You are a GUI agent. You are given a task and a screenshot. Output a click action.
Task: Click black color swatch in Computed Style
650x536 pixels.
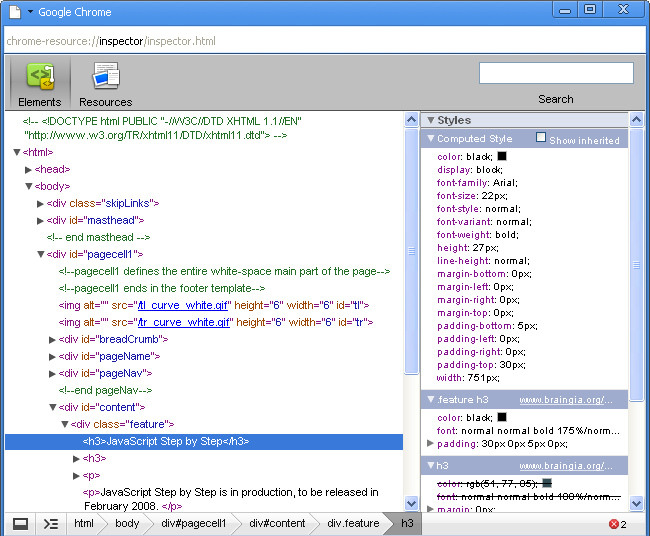click(x=502, y=156)
